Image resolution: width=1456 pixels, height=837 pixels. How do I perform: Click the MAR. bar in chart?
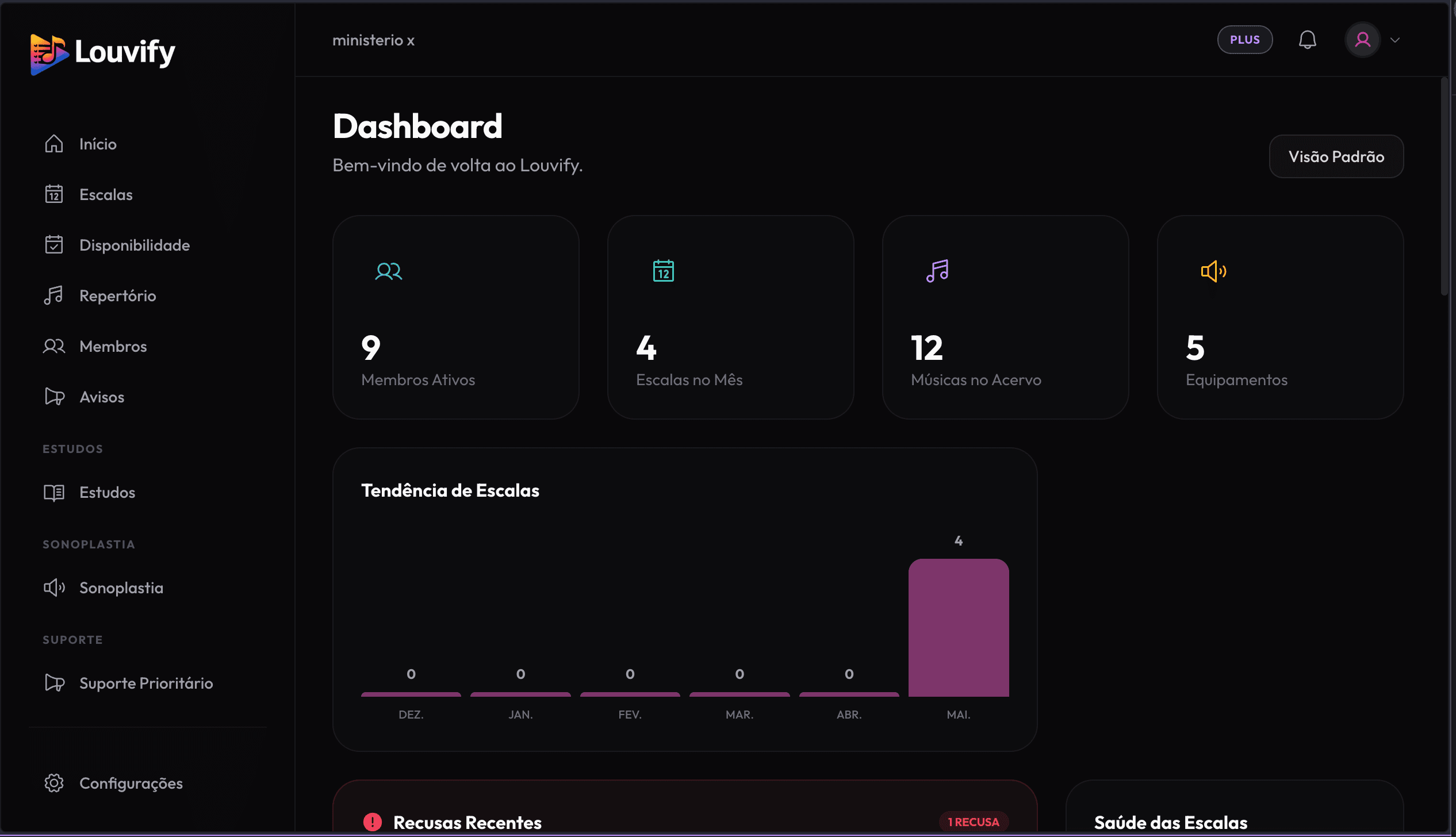[740, 694]
